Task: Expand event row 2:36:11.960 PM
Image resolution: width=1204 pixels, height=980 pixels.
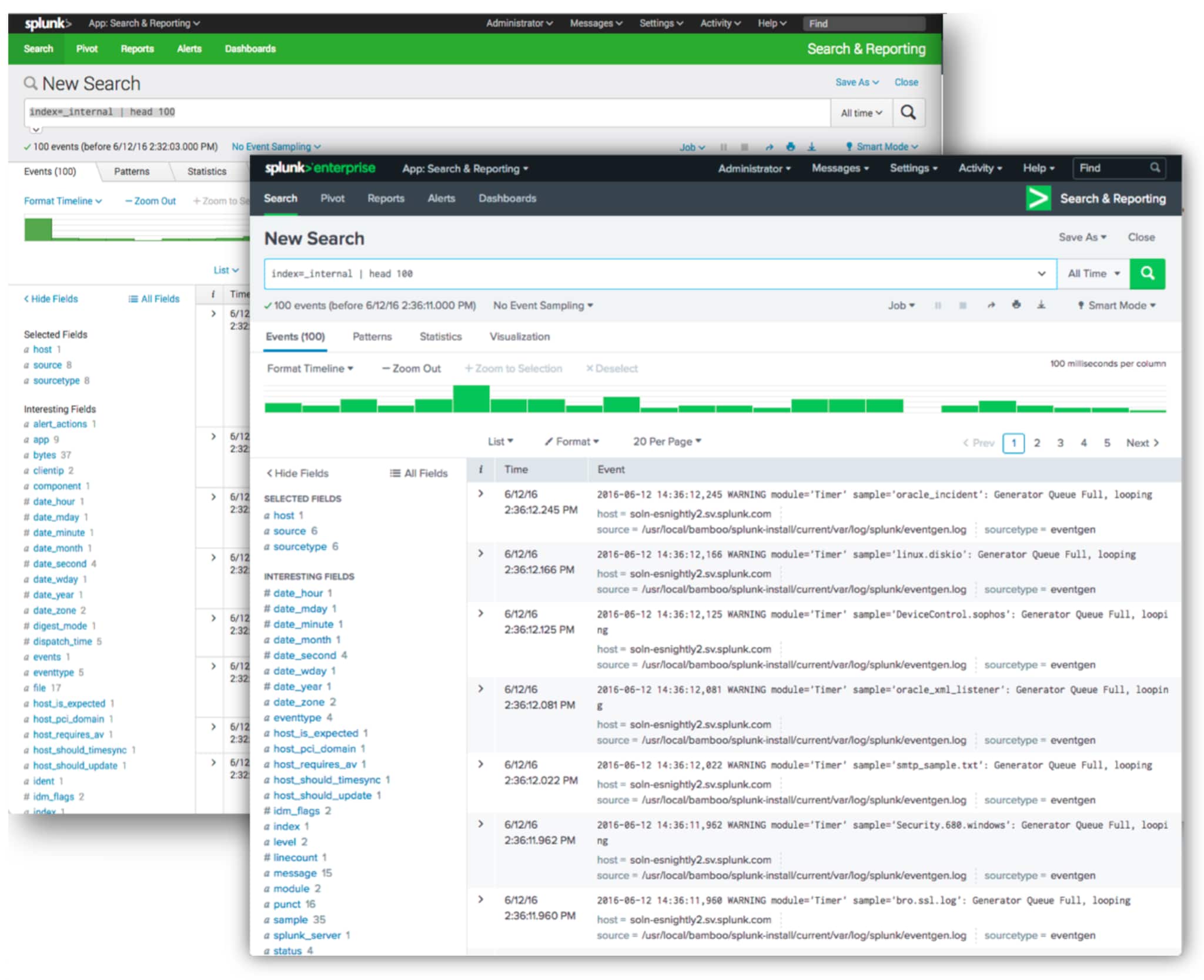Action: 481,899
